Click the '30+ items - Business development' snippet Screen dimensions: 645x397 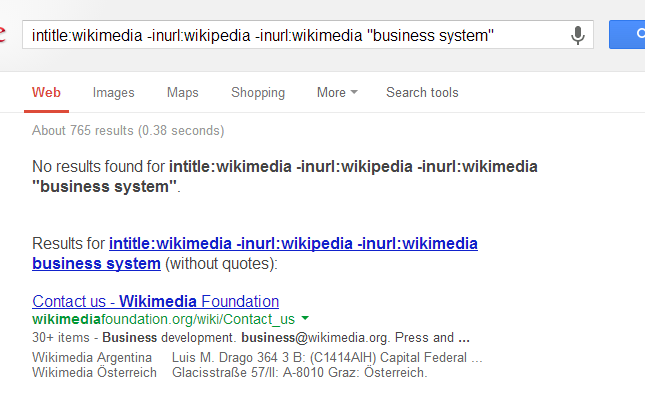point(251,338)
